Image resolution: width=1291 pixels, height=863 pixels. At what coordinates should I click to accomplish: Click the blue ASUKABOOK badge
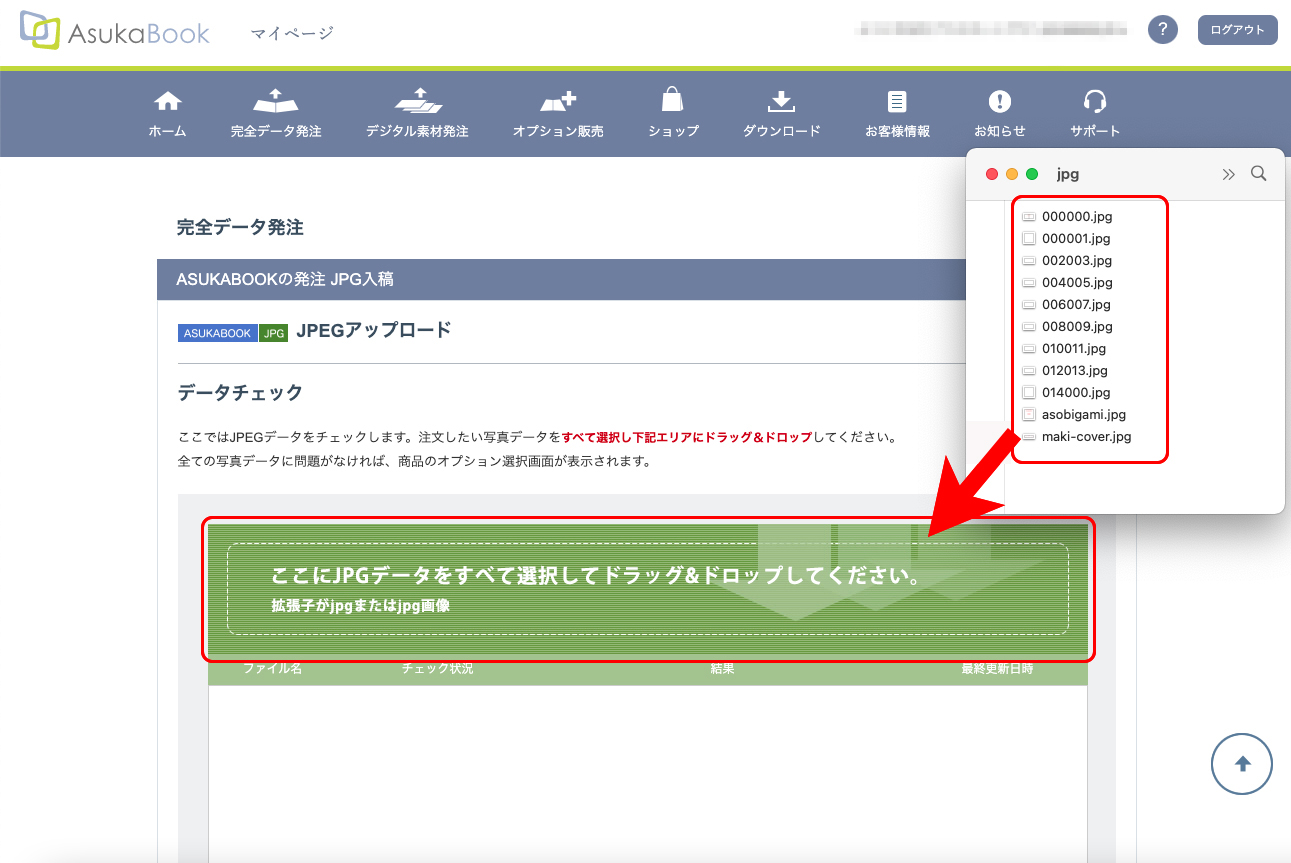click(218, 333)
